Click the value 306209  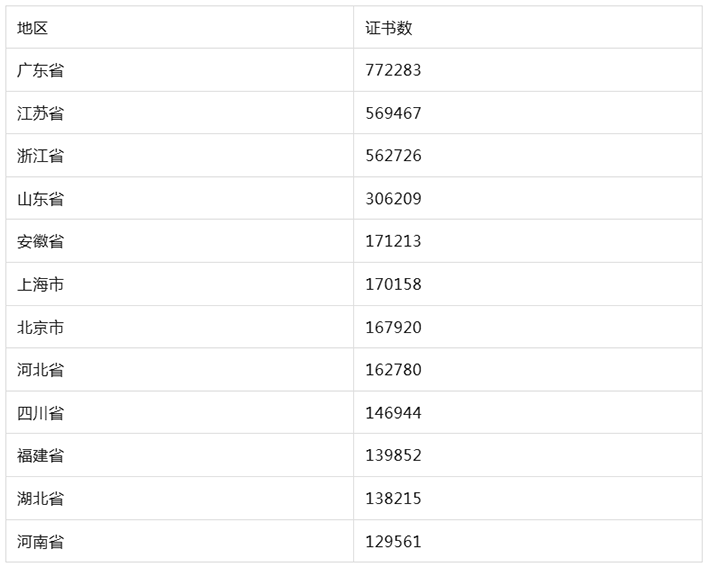click(x=393, y=199)
